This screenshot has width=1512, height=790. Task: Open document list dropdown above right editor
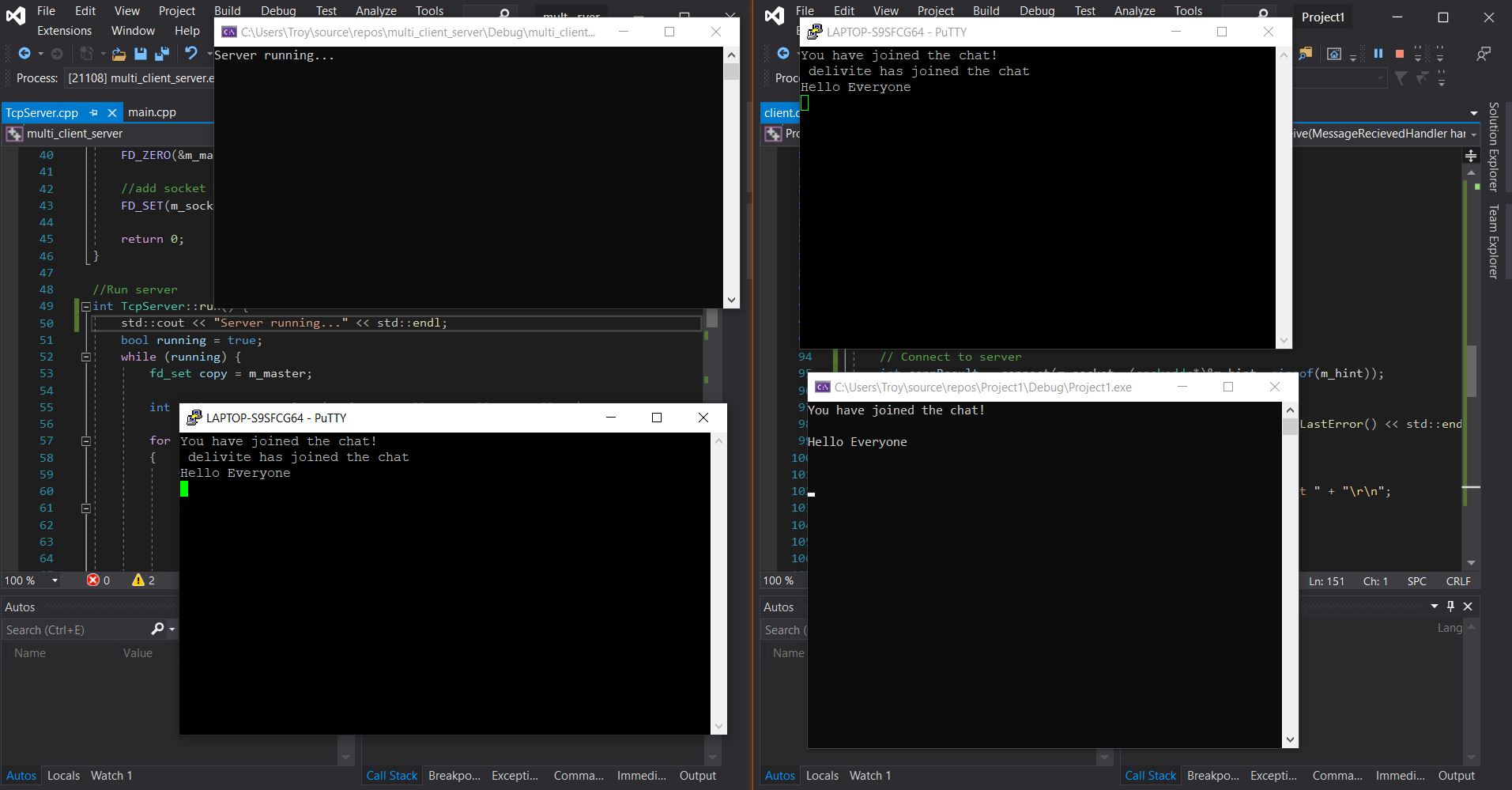click(1473, 113)
